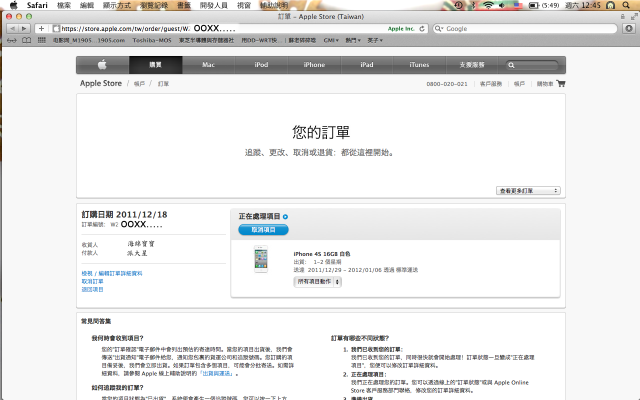The width and height of the screenshot is (640, 400).
Task: Select the 購買 tab in Apple navigation
Action: [156, 64]
